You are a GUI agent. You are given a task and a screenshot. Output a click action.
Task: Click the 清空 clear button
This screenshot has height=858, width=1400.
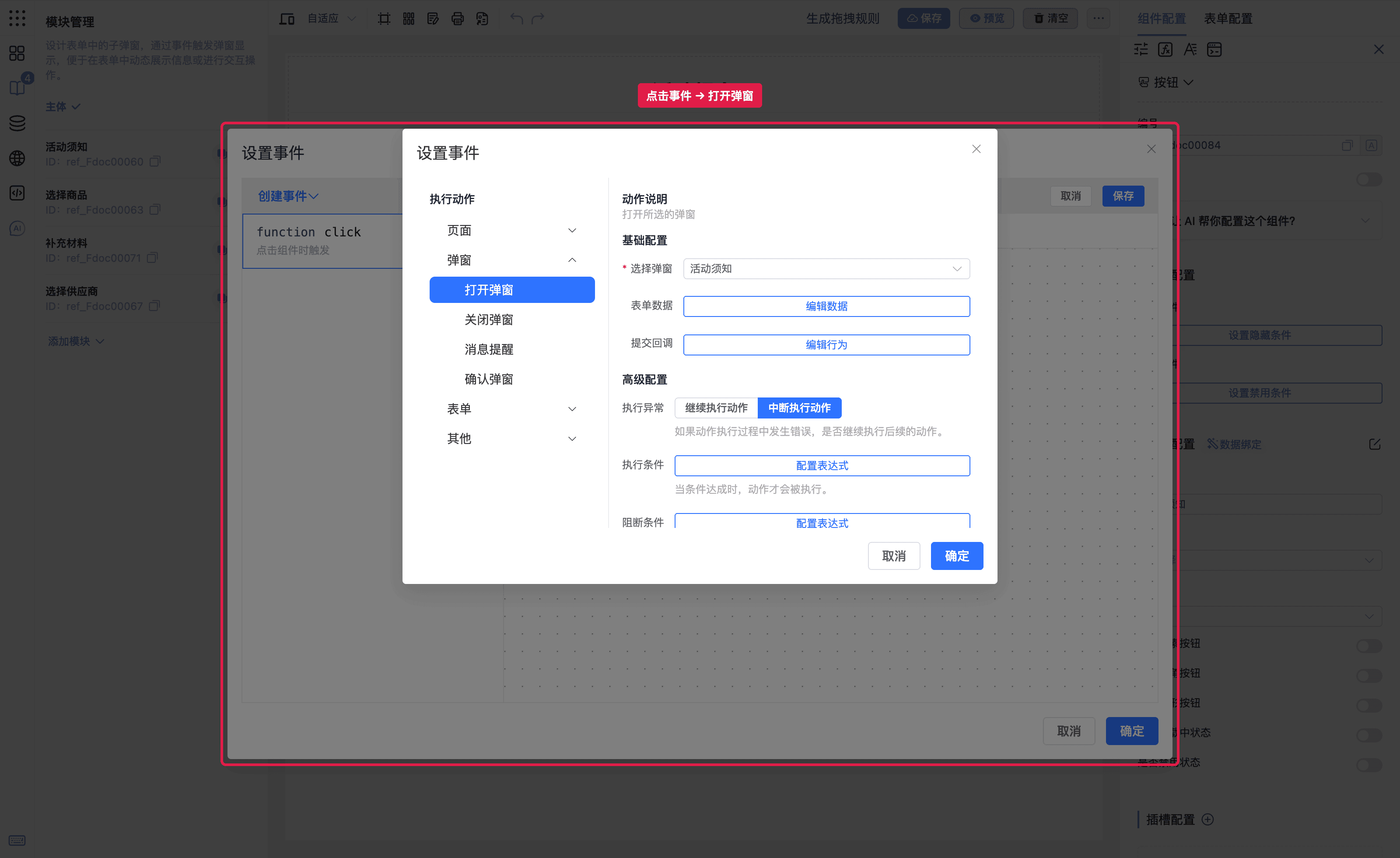pos(1050,18)
